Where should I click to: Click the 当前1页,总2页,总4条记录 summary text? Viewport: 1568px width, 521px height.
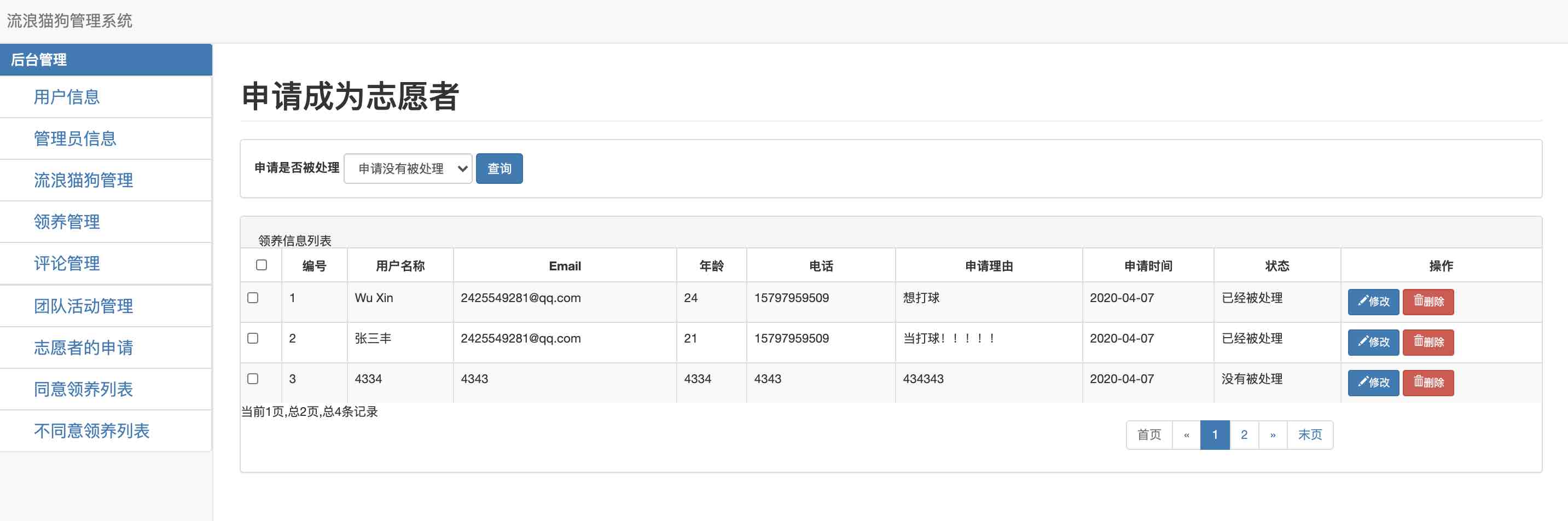(309, 412)
